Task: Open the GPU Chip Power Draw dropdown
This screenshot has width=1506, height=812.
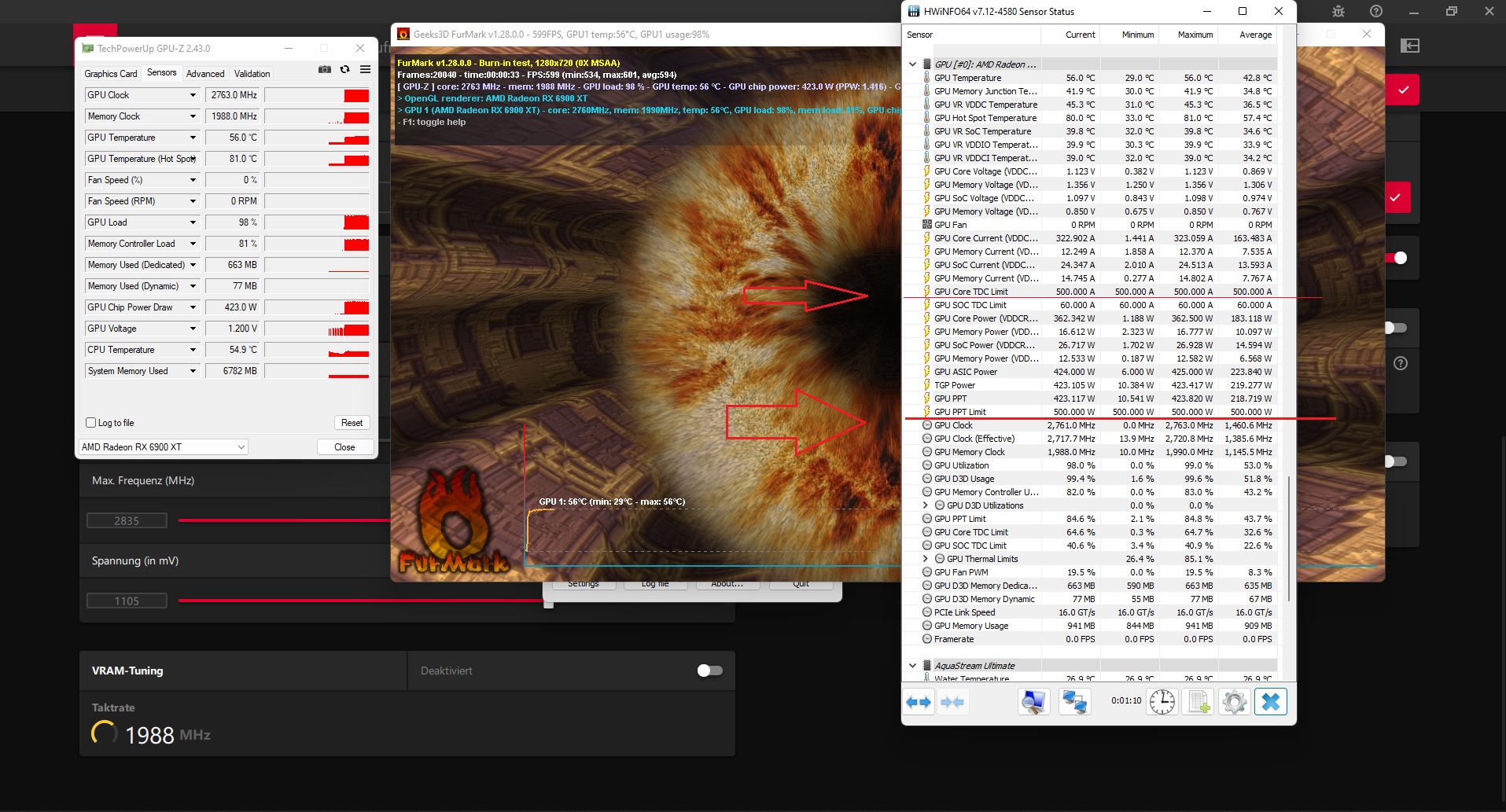Action: [x=193, y=307]
